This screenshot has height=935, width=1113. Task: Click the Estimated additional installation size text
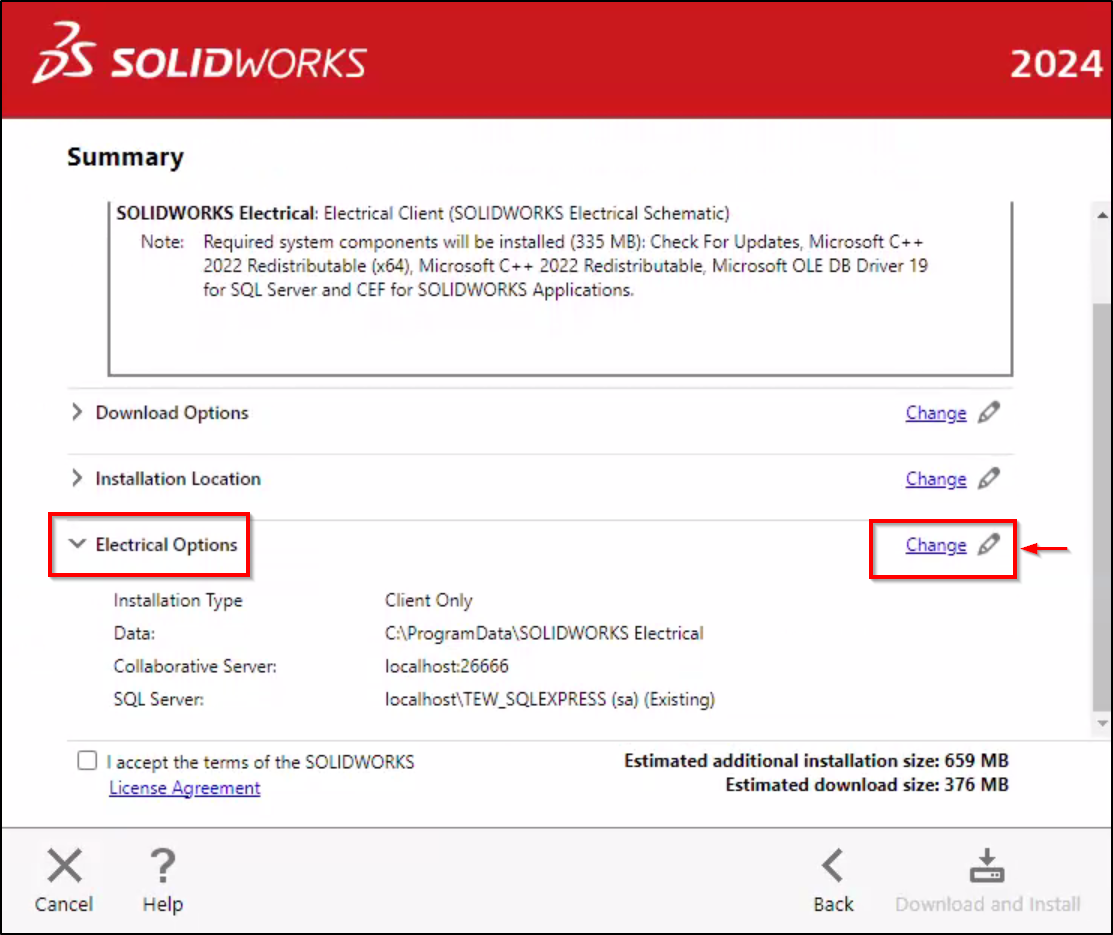coord(816,760)
